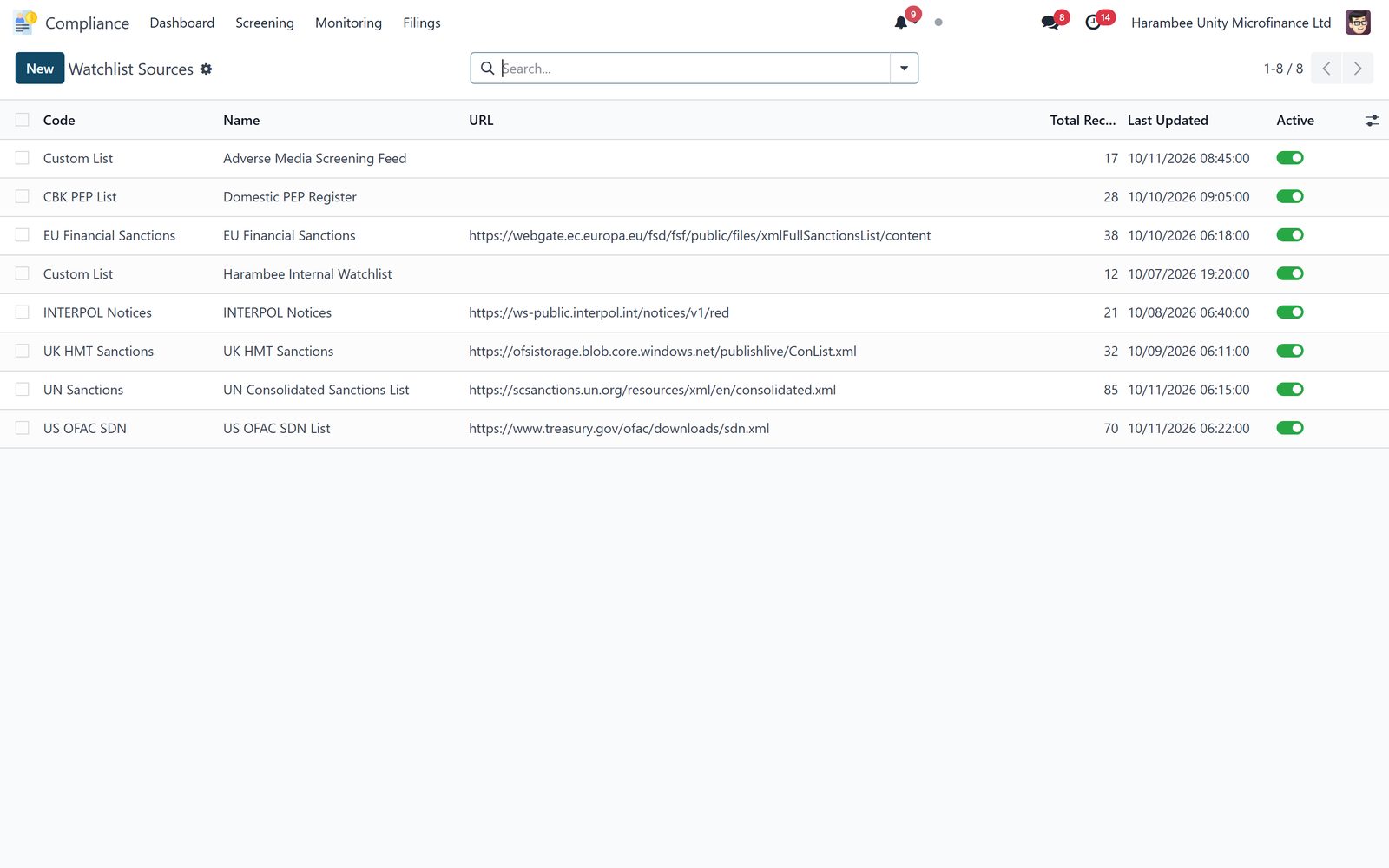Open the activities clock icon

(x=1093, y=23)
